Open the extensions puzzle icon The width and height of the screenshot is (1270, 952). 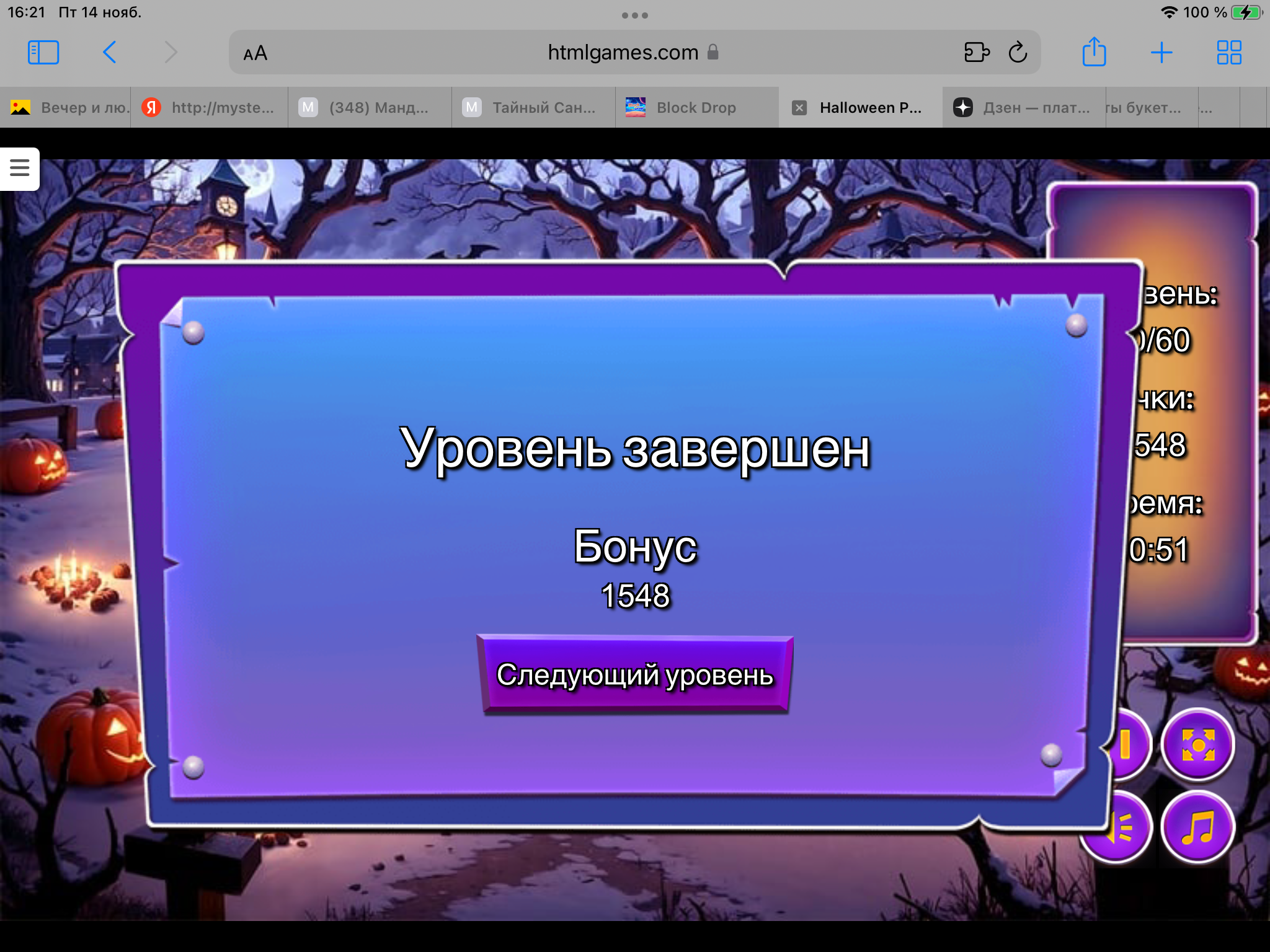pos(976,53)
